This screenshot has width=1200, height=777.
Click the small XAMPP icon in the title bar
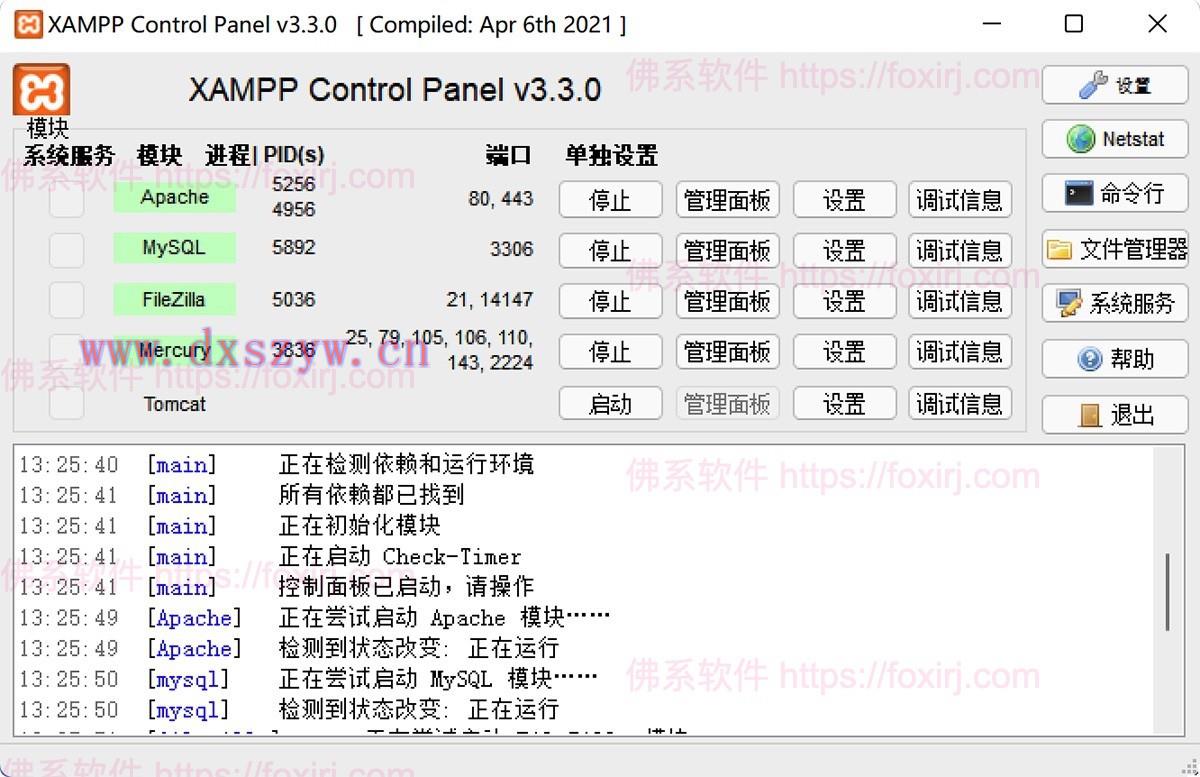(x=28, y=24)
